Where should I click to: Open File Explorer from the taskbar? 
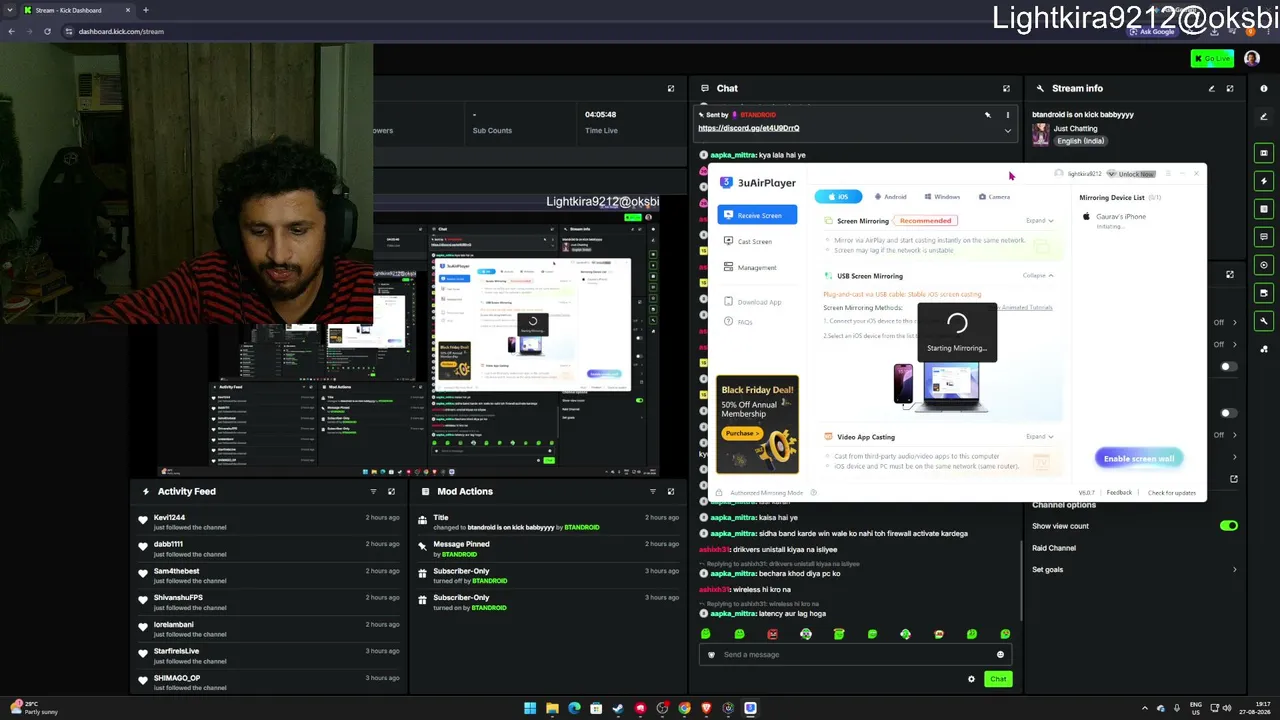[x=552, y=709]
